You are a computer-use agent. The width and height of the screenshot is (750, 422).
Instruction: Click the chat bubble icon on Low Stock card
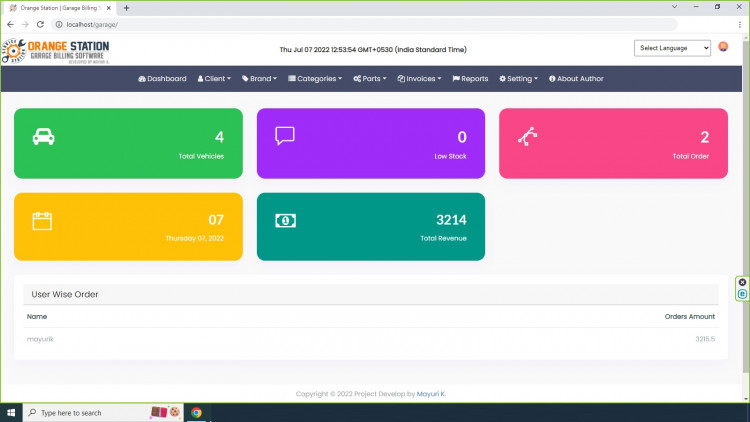point(285,136)
